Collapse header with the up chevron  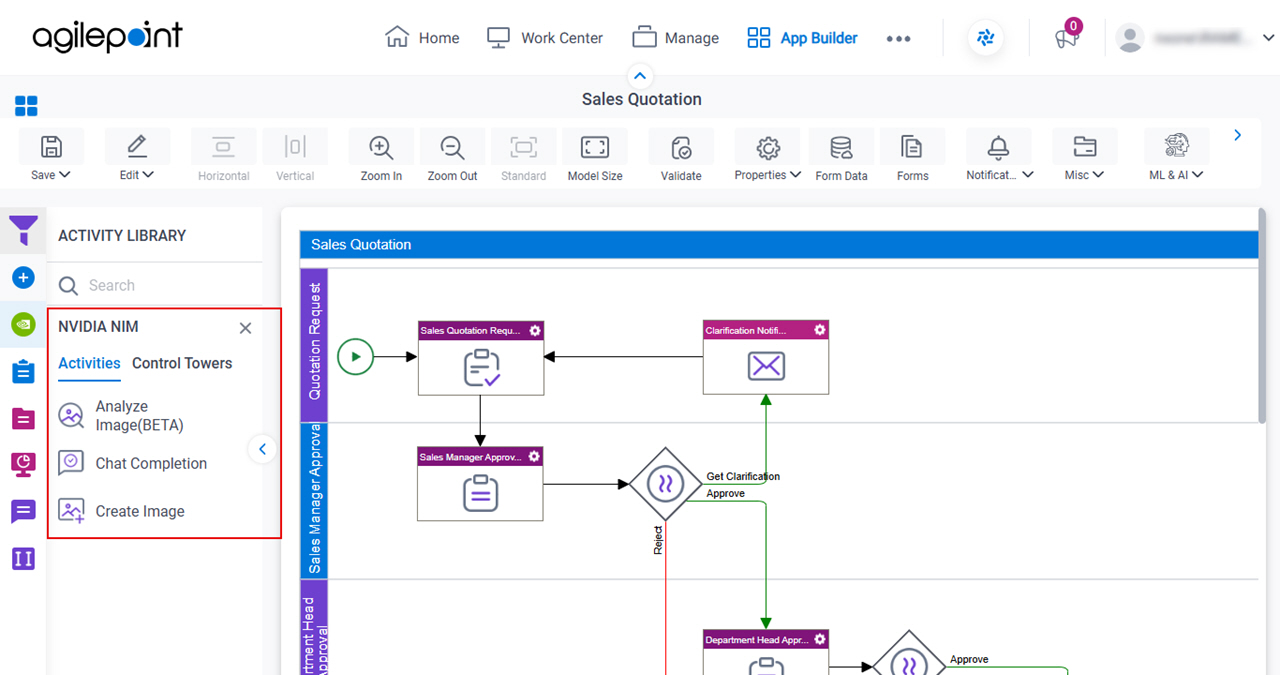coord(640,76)
